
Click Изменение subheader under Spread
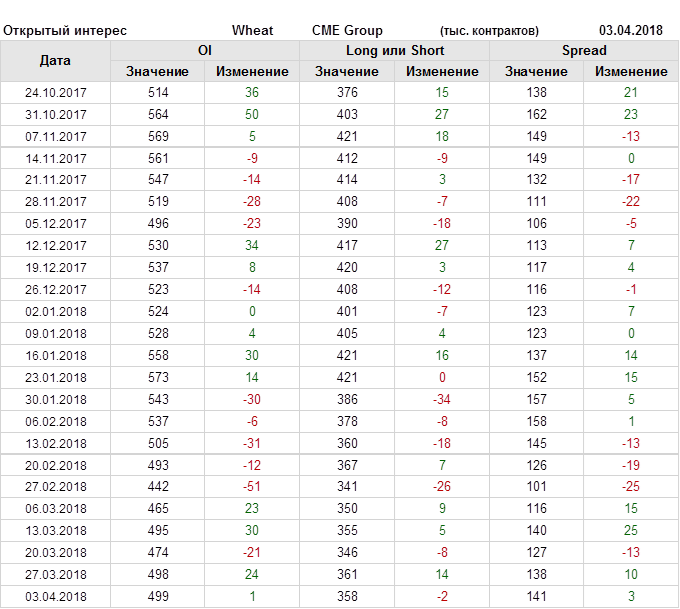point(631,71)
